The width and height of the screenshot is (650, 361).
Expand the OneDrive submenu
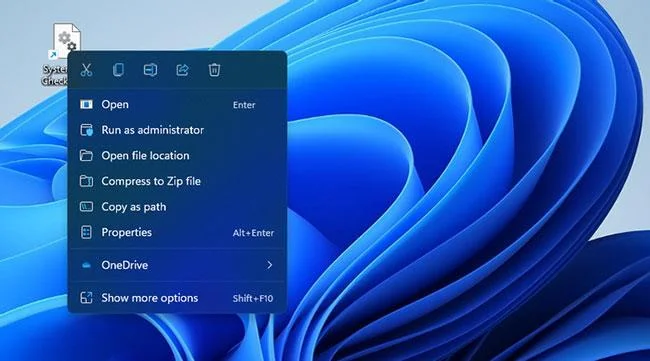(177, 265)
